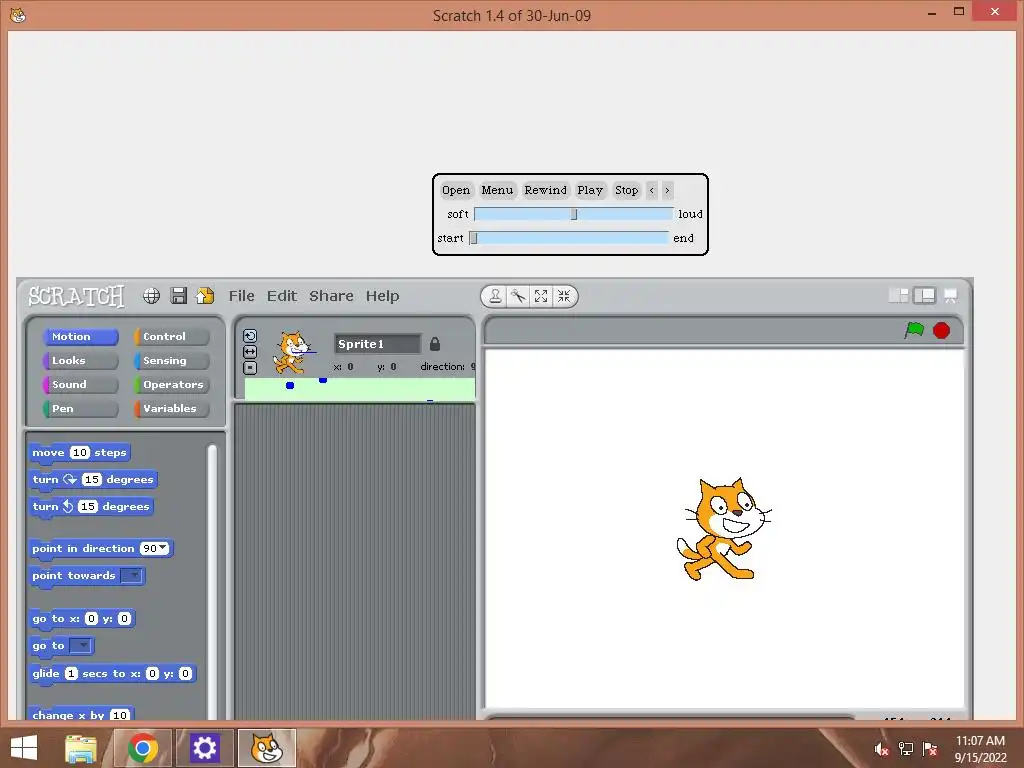Viewport: 1024px width, 768px height.
Task: Set rotation style to left-right flip
Action: point(250,352)
